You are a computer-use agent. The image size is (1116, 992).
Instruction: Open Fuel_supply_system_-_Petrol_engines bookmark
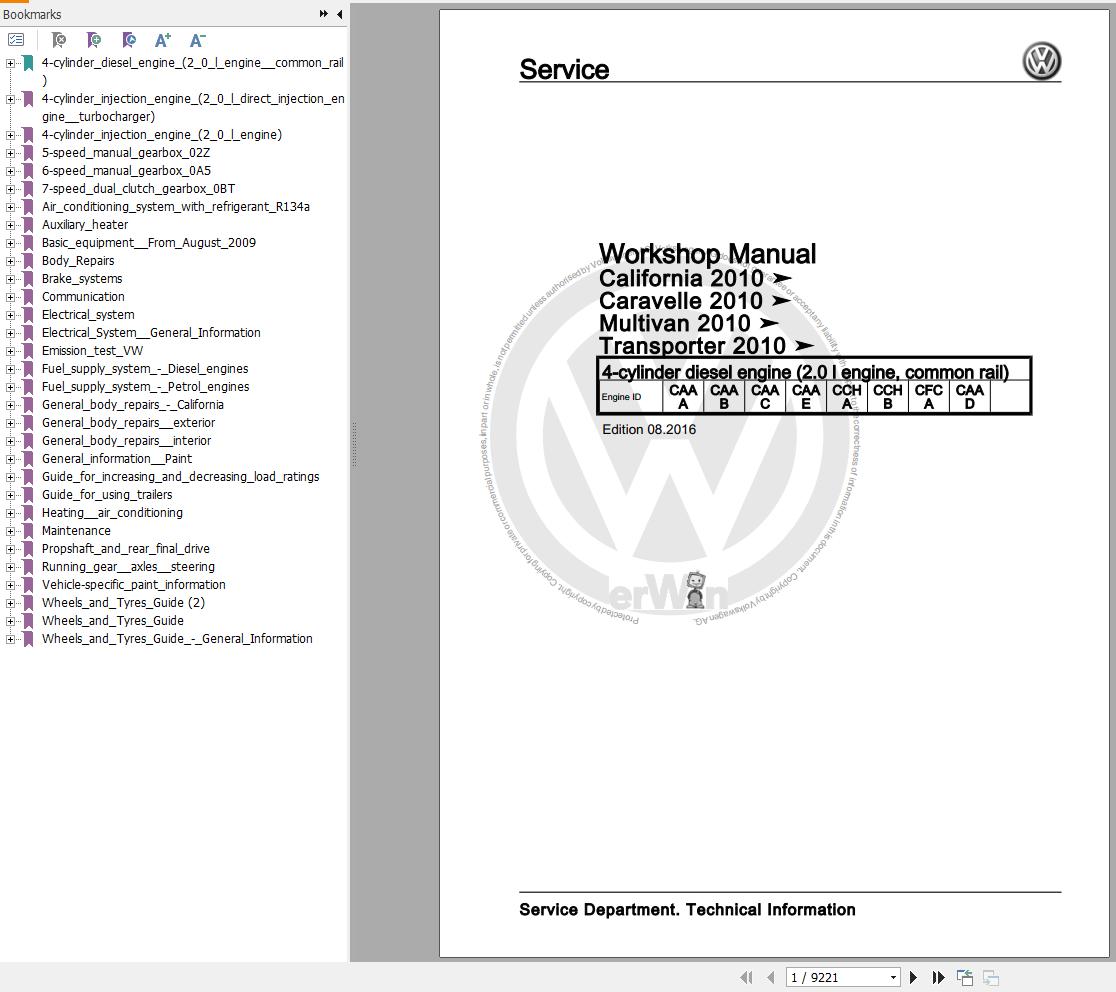click(145, 386)
